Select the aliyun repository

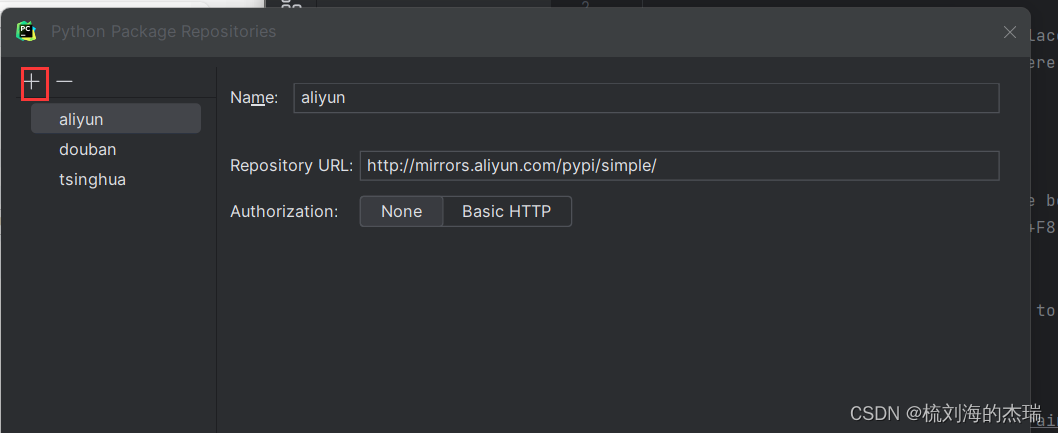pyautogui.click(x=116, y=119)
